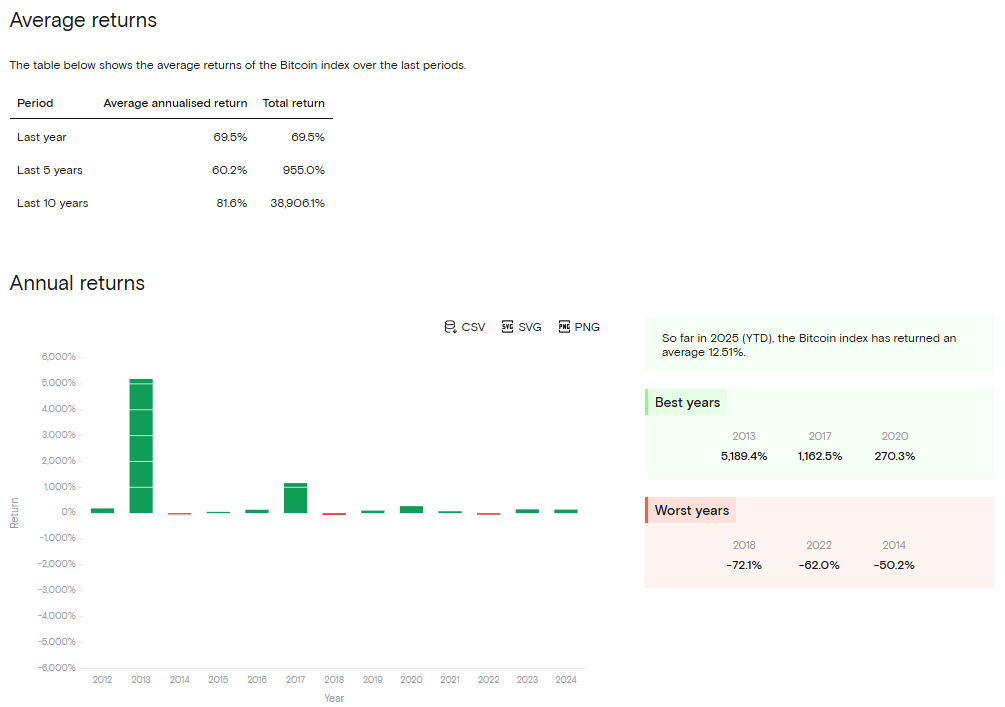The image size is (1005, 707).
Task: Click the tall 2013 bar in chart
Action: point(141,445)
